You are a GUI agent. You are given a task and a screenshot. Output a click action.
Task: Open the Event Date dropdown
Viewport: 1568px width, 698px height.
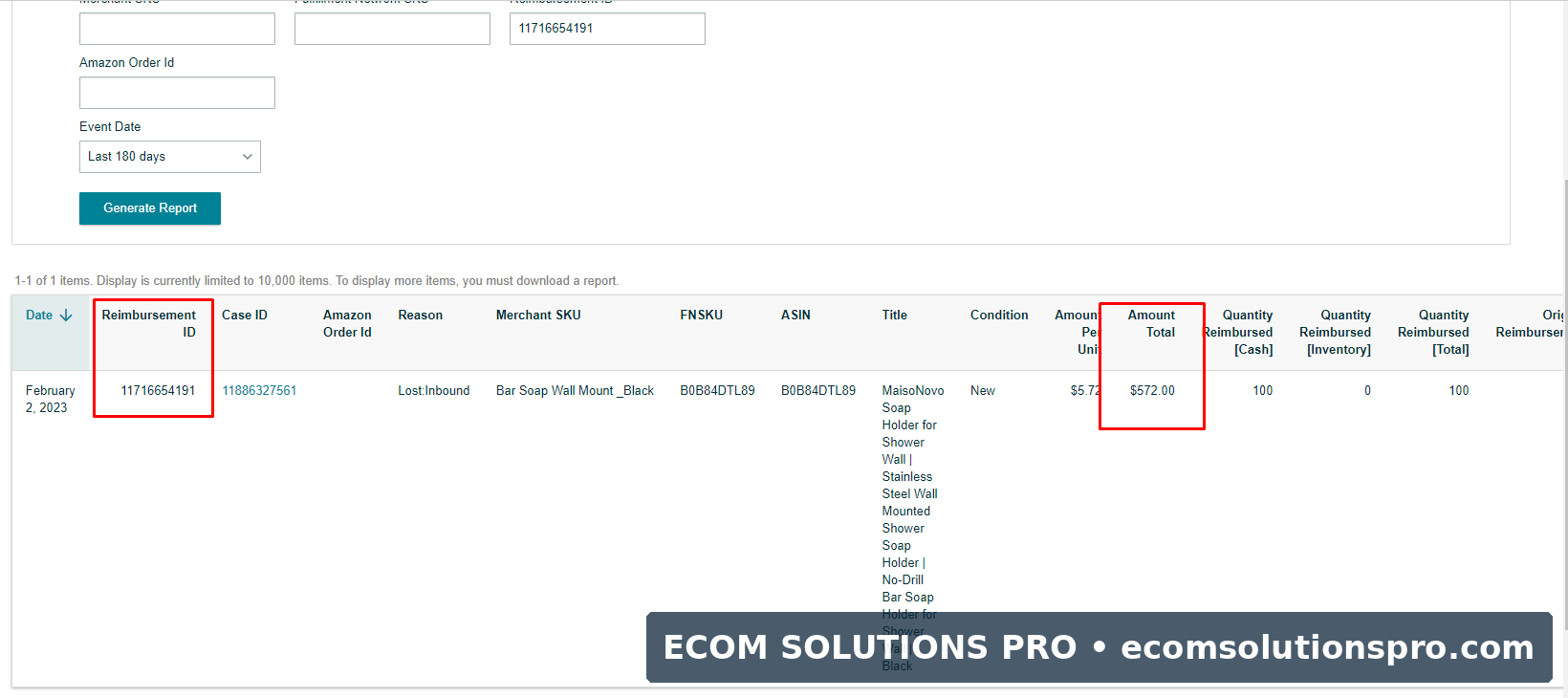coord(170,157)
